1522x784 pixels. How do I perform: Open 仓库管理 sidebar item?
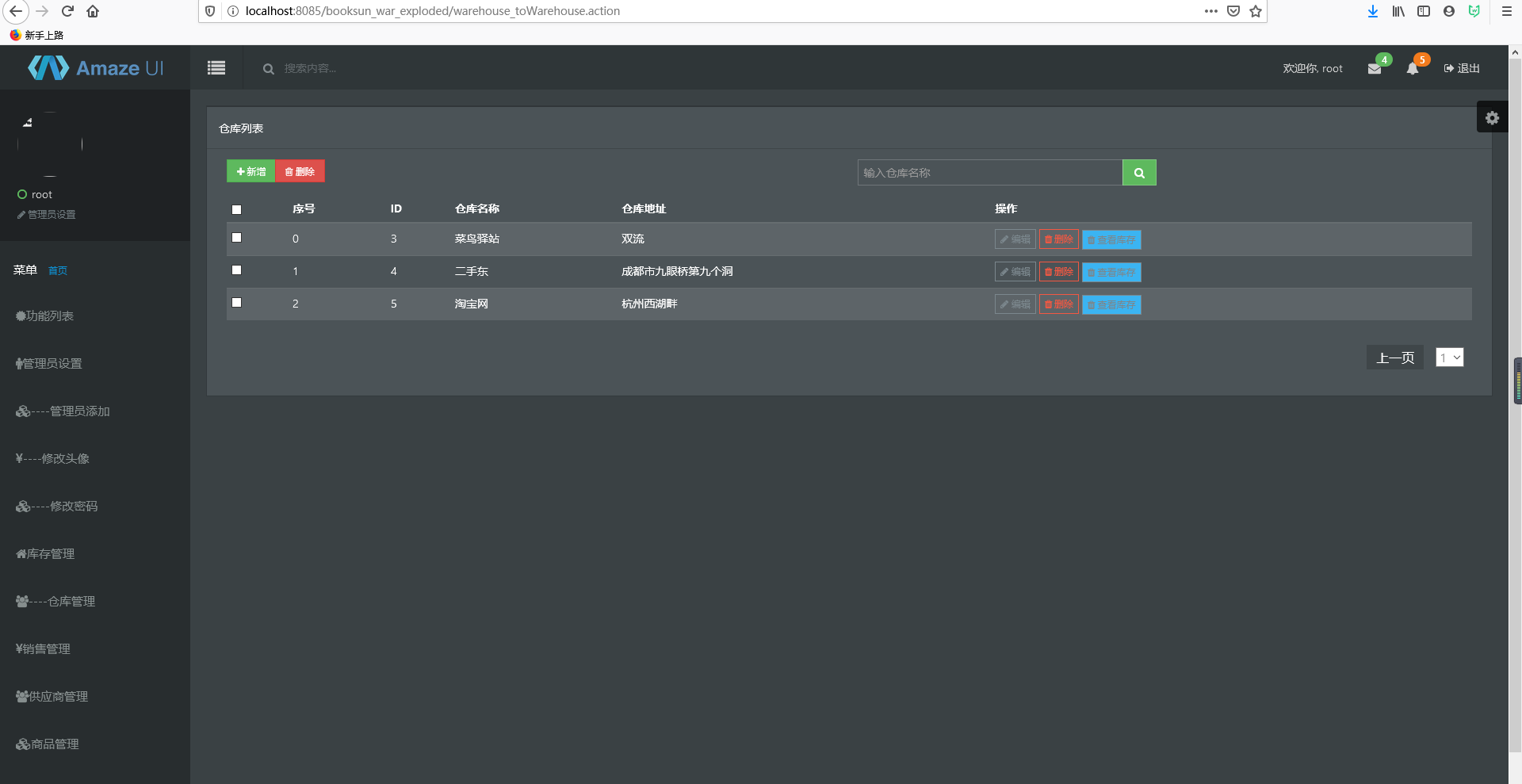click(55, 601)
